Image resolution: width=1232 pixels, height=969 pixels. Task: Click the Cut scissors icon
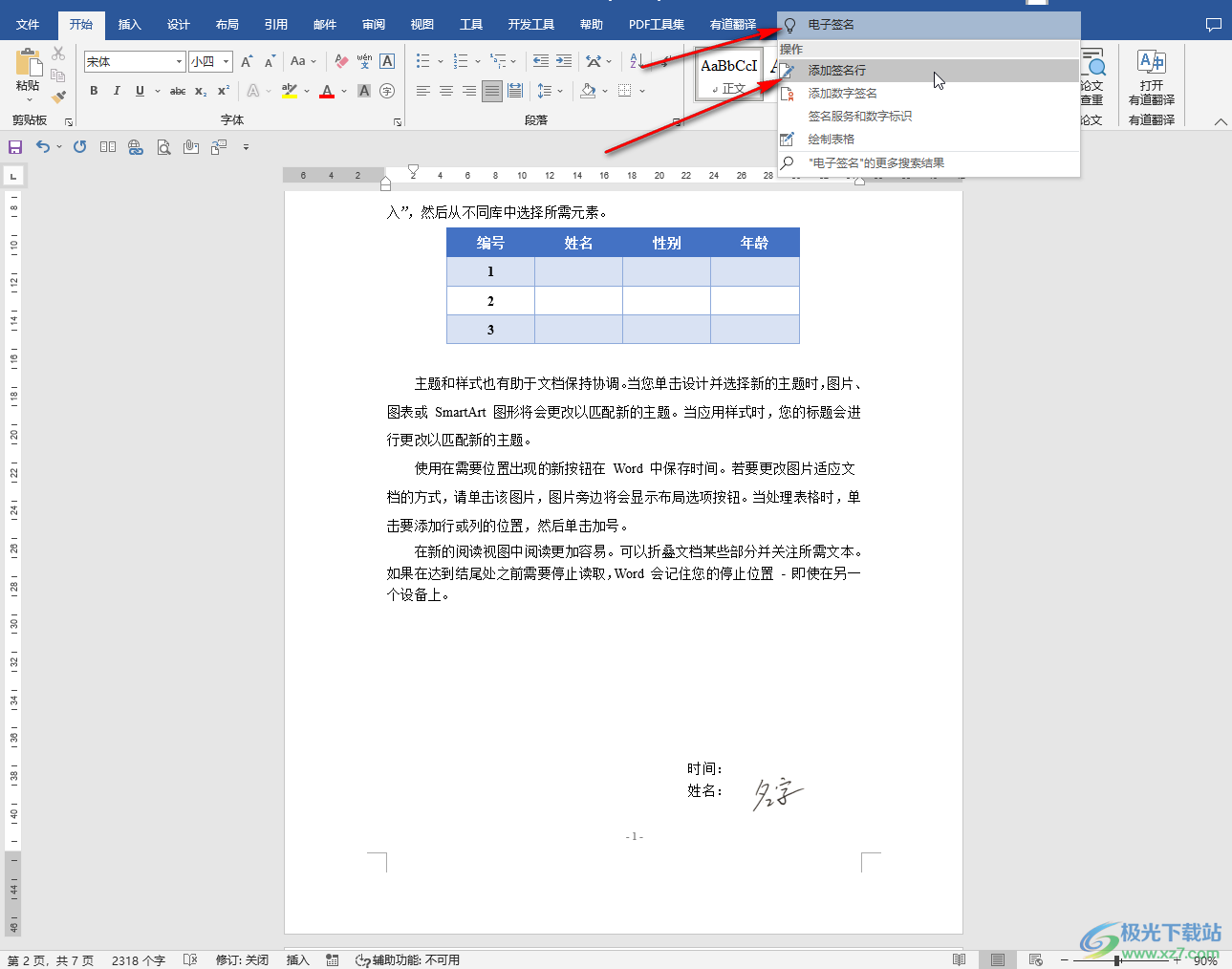58,54
